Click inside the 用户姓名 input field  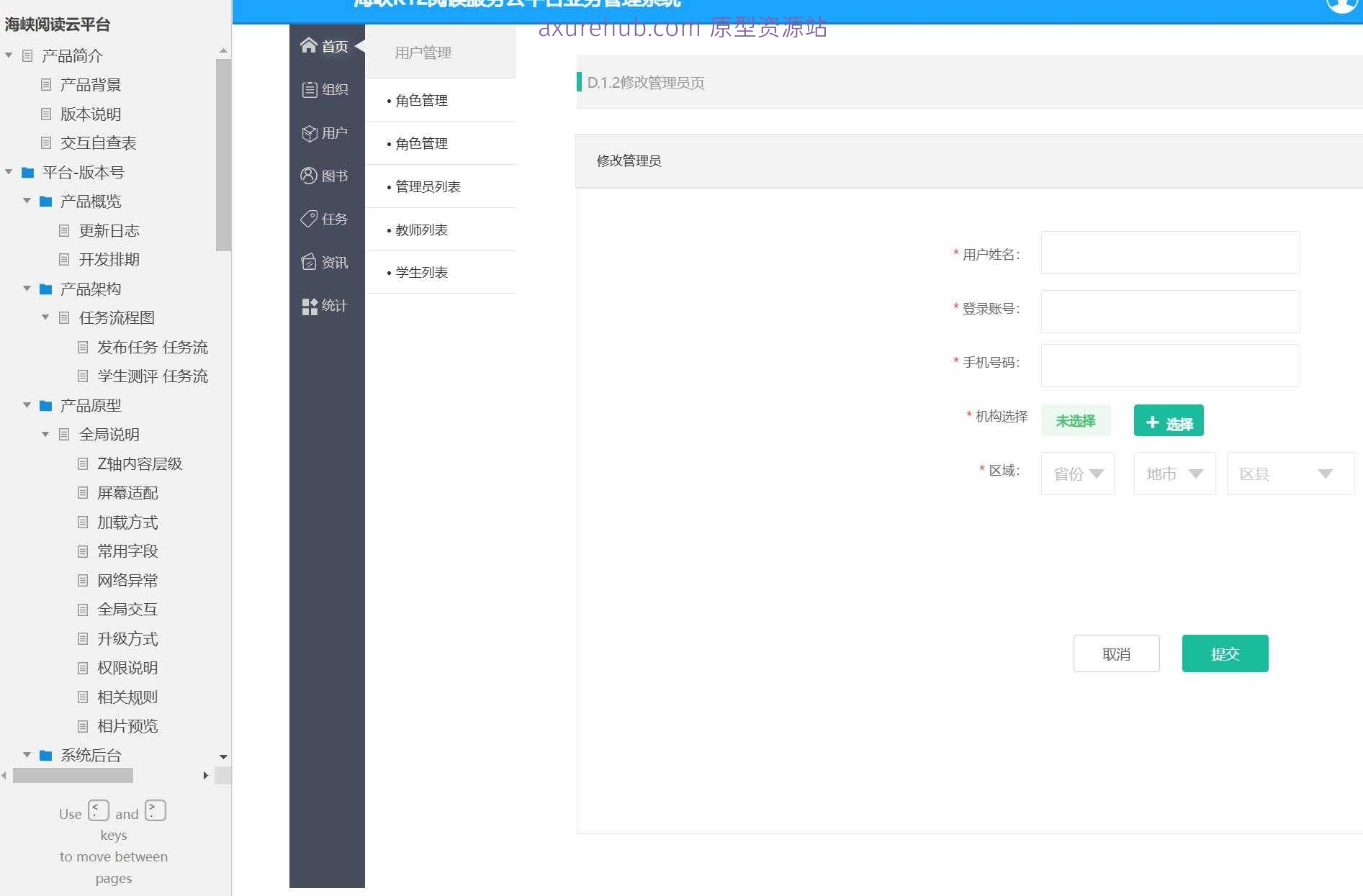[x=1169, y=253]
